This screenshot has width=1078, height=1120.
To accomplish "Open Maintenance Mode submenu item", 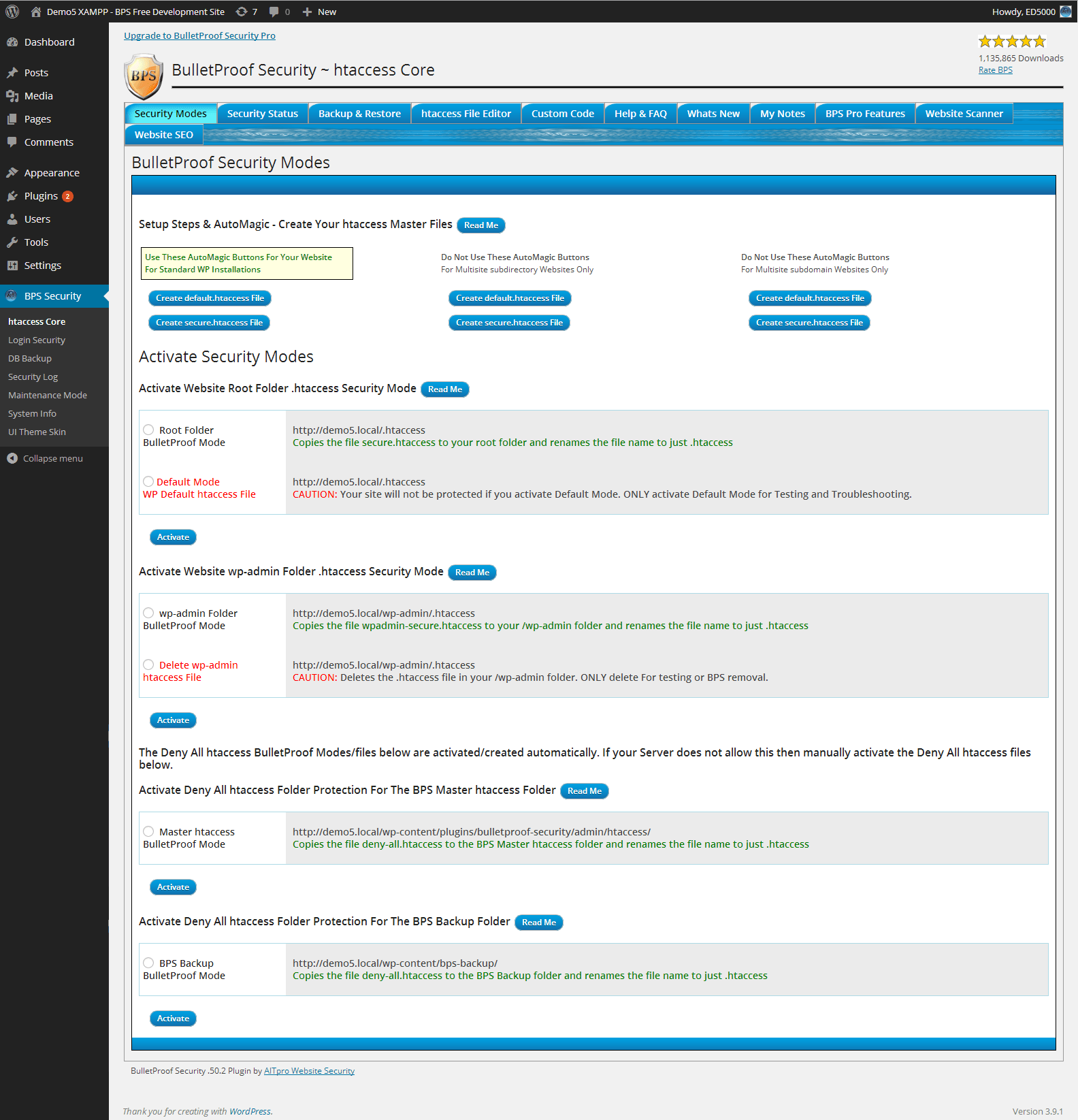I will pyautogui.click(x=48, y=396).
